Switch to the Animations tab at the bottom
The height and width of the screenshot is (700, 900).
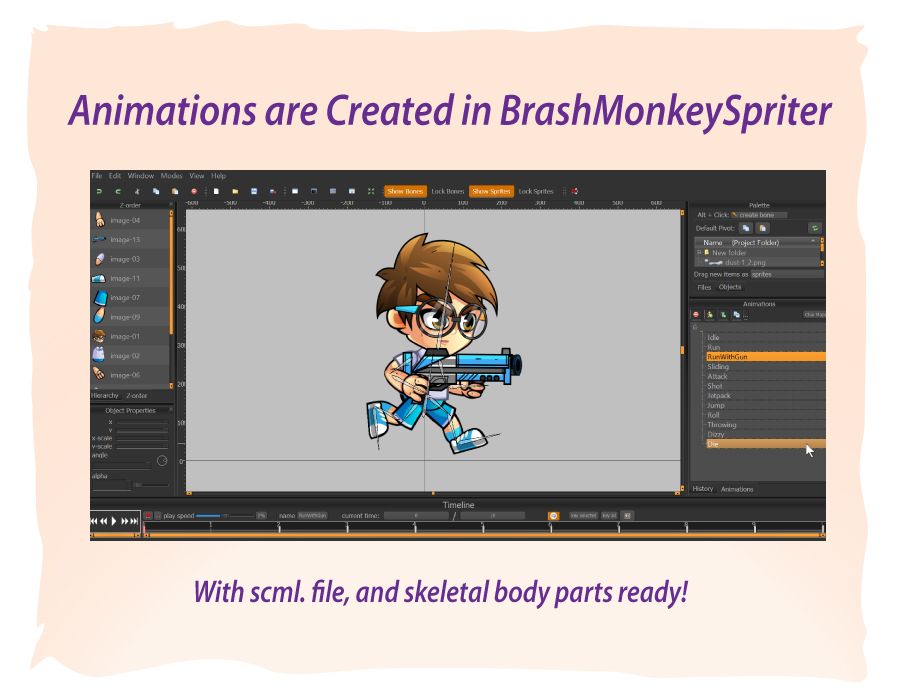[737, 489]
